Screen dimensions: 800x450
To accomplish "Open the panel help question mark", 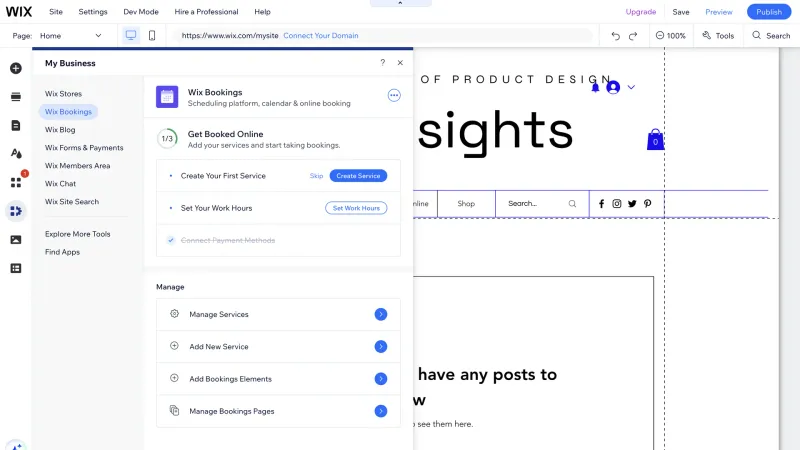I will (x=383, y=62).
